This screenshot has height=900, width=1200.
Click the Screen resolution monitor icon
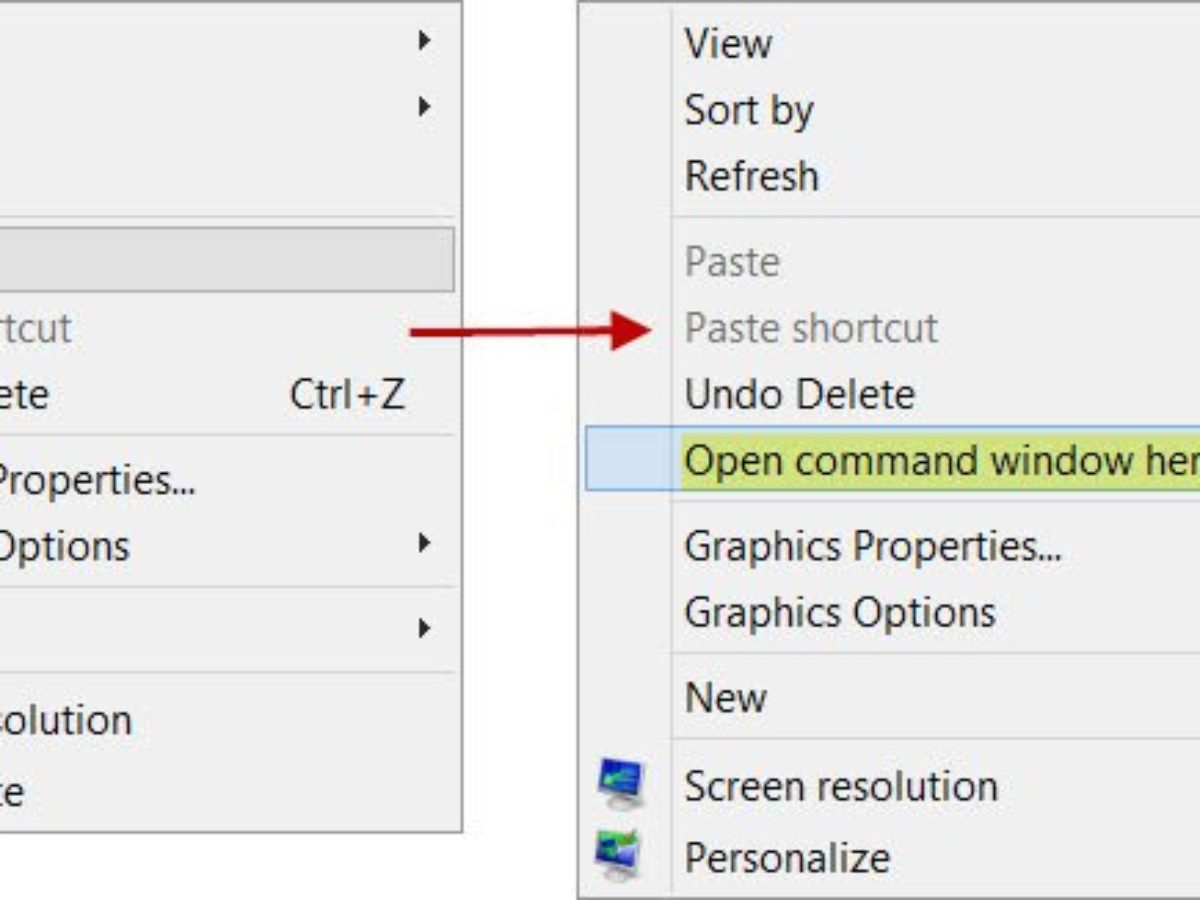621,783
